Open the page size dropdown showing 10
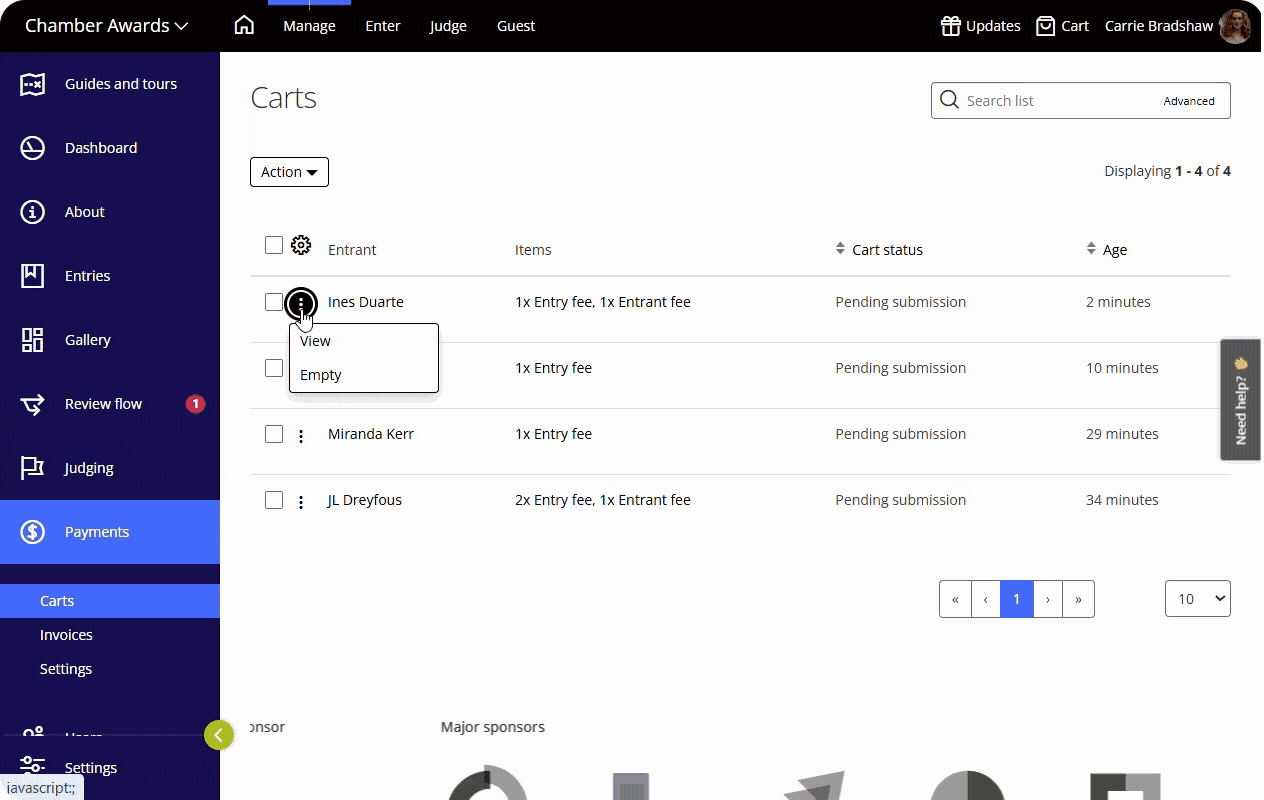This screenshot has width=1264, height=800. click(1197, 598)
